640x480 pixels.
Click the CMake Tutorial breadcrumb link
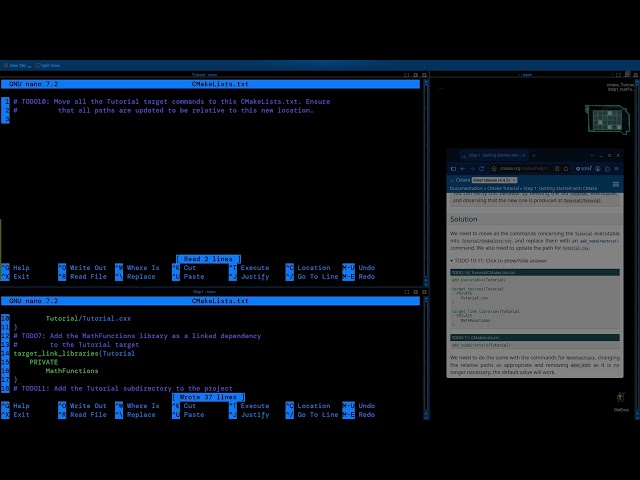click(x=503, y=189)
